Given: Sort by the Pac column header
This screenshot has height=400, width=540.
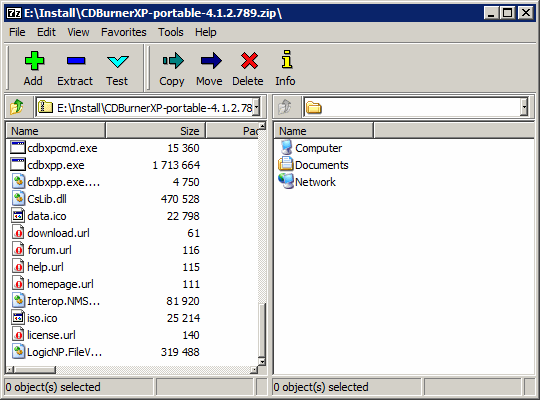Looking at the screenshot, I should point(232,131).
